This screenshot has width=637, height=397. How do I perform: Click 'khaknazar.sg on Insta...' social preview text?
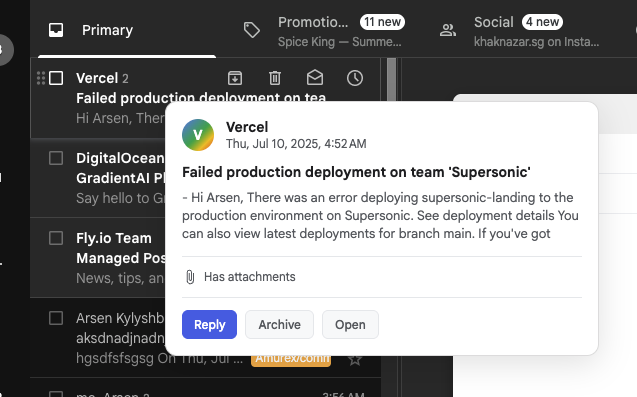[x=536, y=42]
